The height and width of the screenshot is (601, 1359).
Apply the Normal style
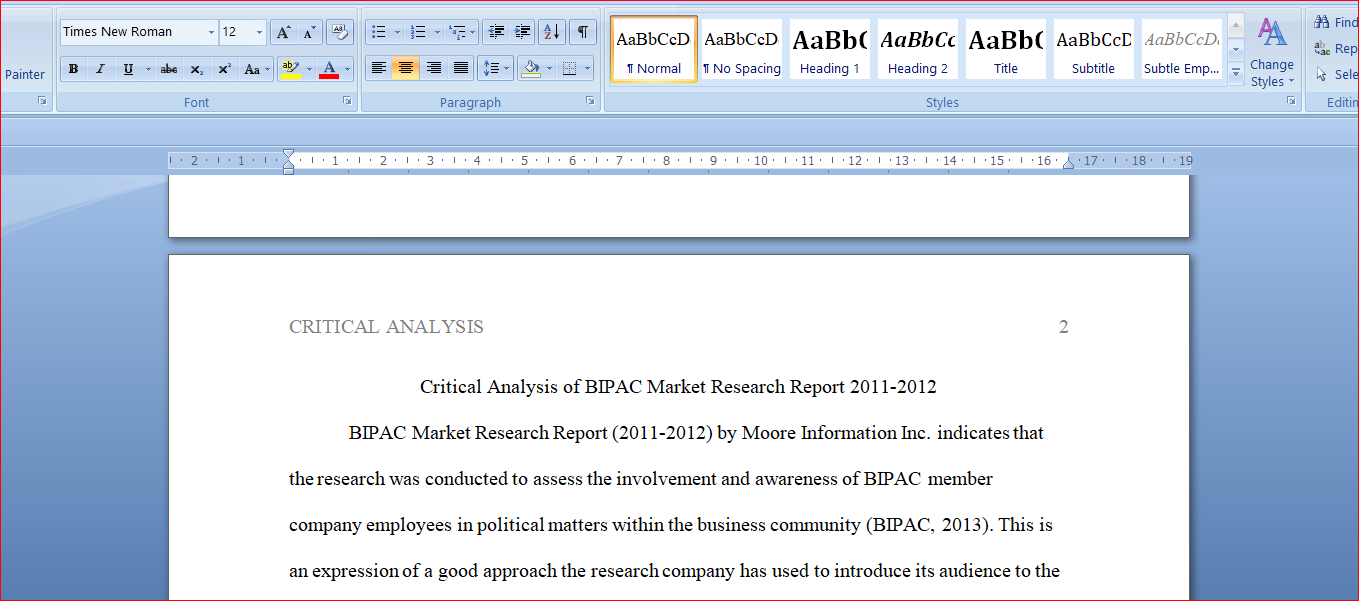pyautogui.click(x=653, y=49)
